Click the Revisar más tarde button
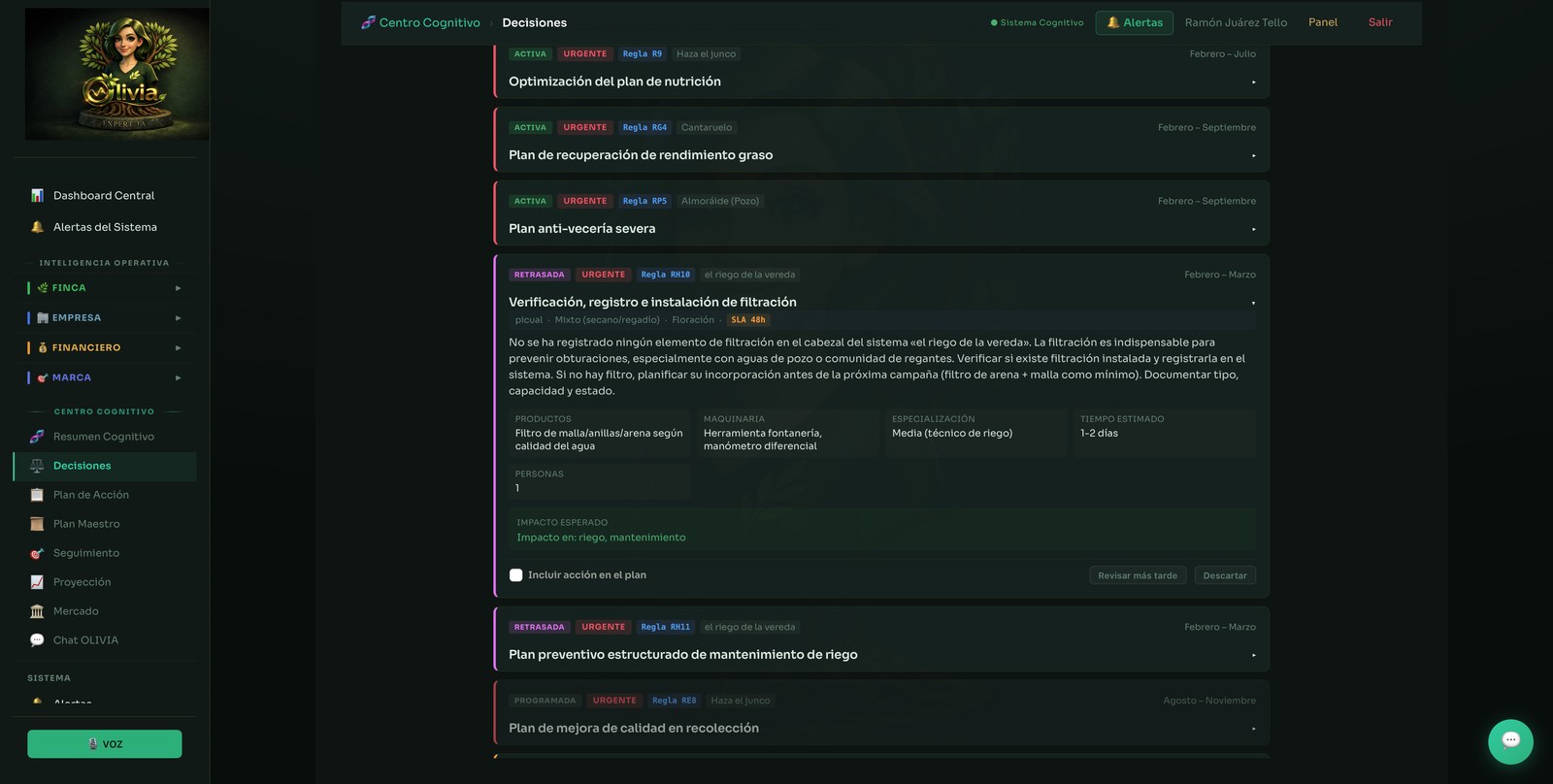This screenshot has height=784, width=1553. click(1138, 575)
